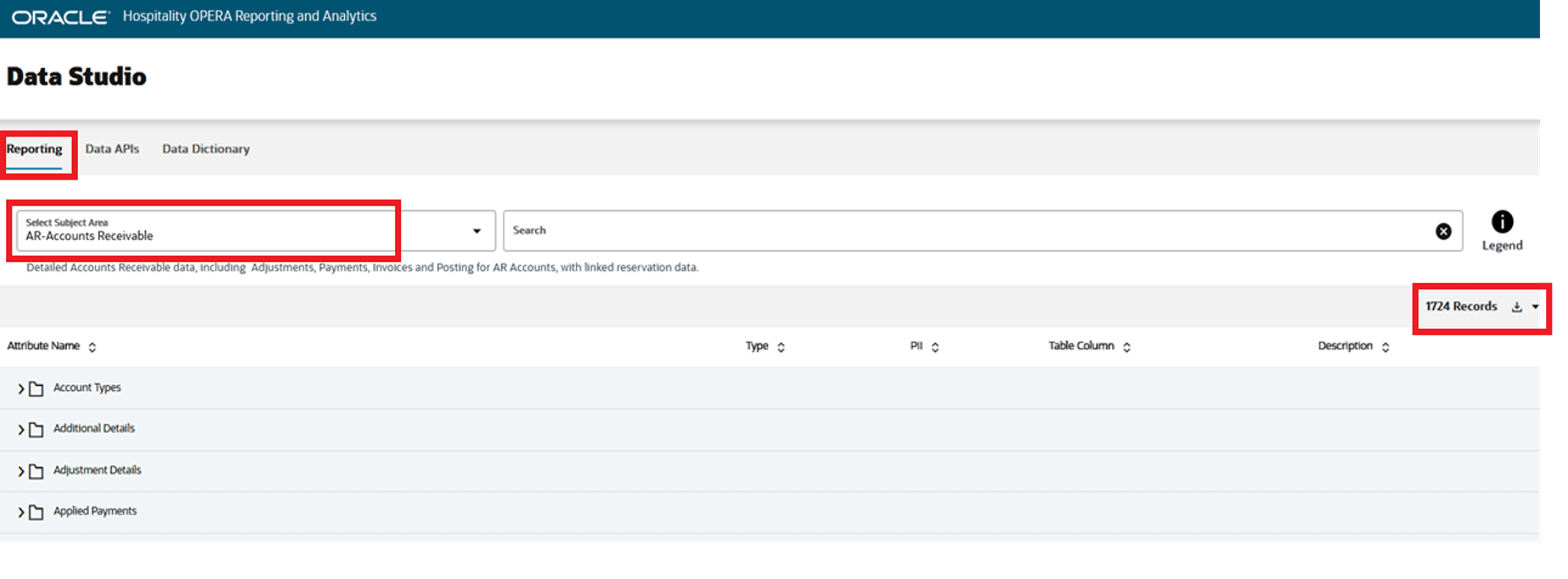Screen dimensions: 1568x579
Task: Sort by the Attribute Name column
Action: click(x=92, y=347)
